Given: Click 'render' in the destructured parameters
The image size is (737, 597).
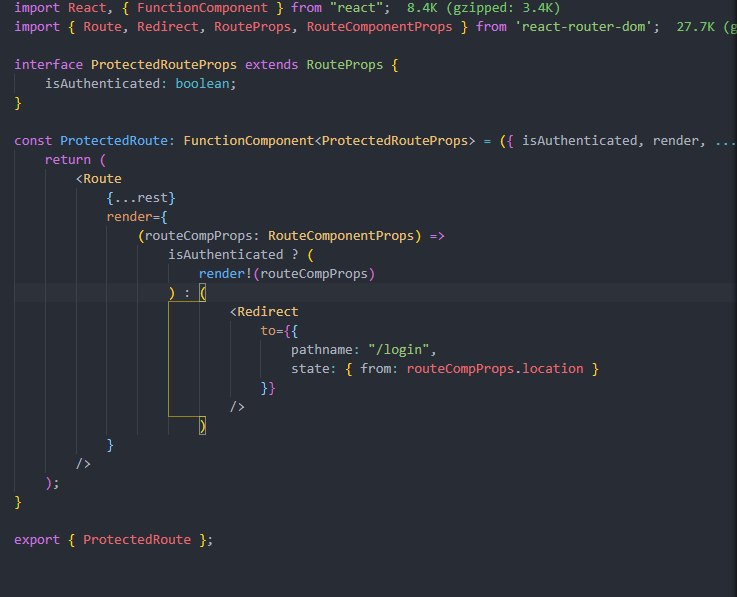Looking at the screenshot, I should point(675,141).
